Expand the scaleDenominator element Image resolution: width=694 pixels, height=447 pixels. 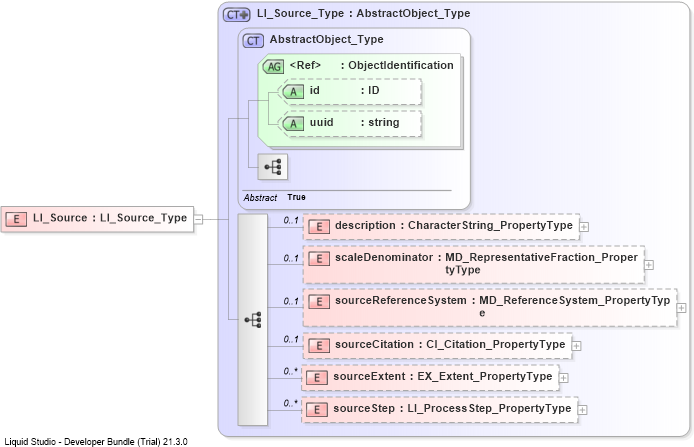click(x=649, y=265)
